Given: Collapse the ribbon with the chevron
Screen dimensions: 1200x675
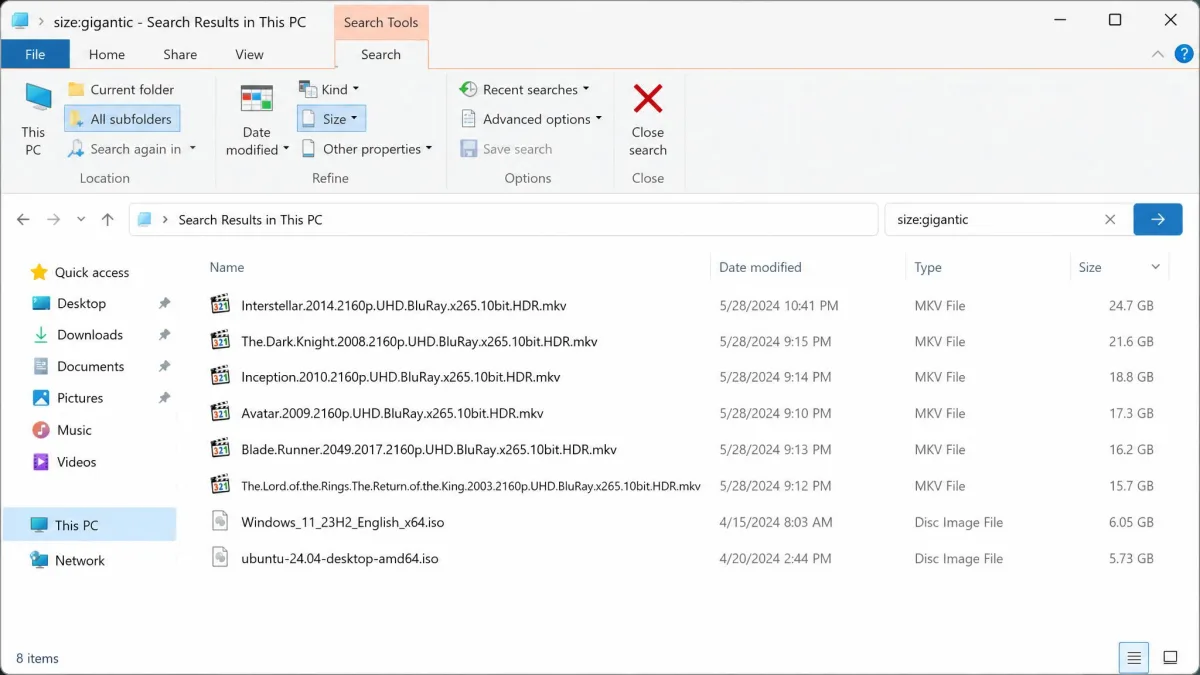Looking at the screenshot, I should (x=1158, y=54).
